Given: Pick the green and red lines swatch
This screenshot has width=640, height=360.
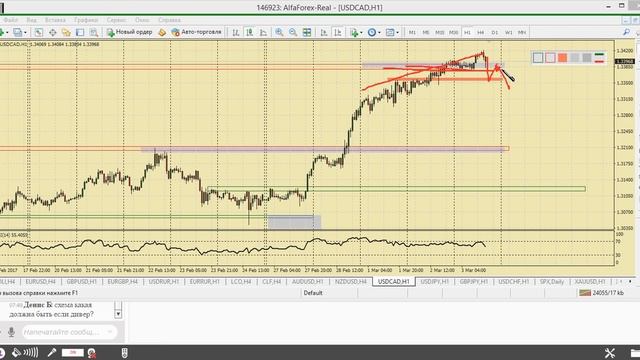Looking at the screenshot, I should coord(599,58).
